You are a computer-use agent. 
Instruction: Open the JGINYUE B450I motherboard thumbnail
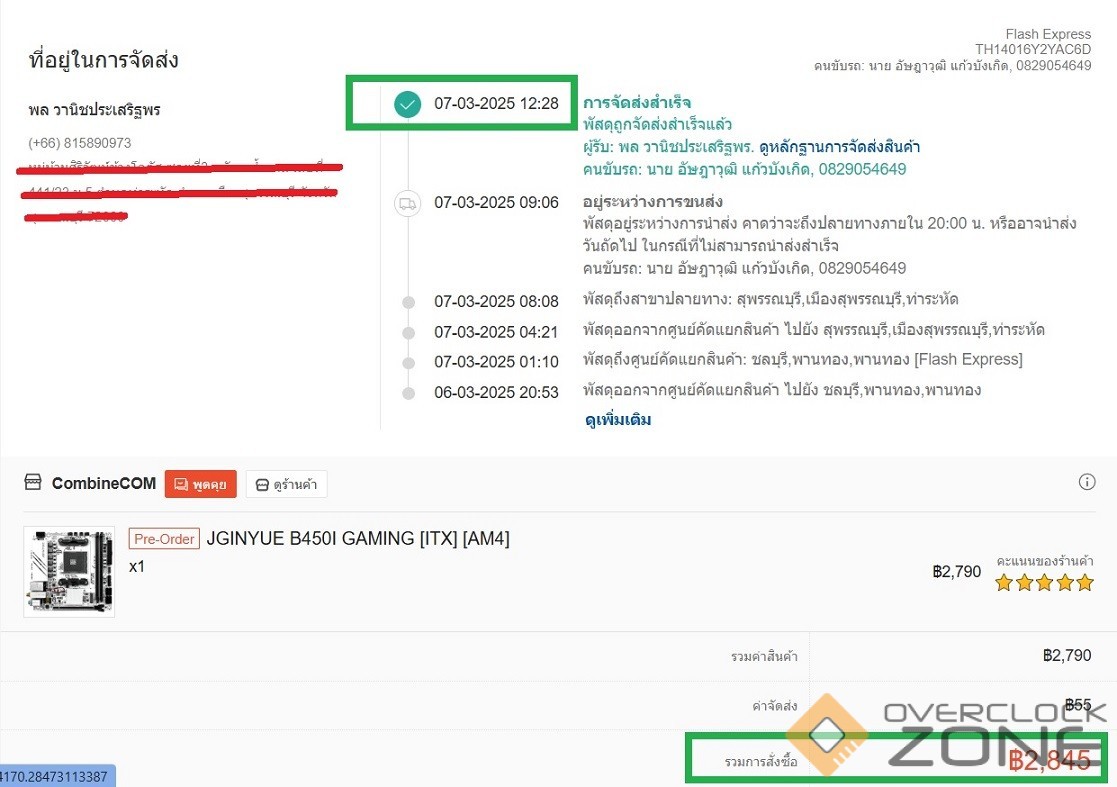coord(69,572)
